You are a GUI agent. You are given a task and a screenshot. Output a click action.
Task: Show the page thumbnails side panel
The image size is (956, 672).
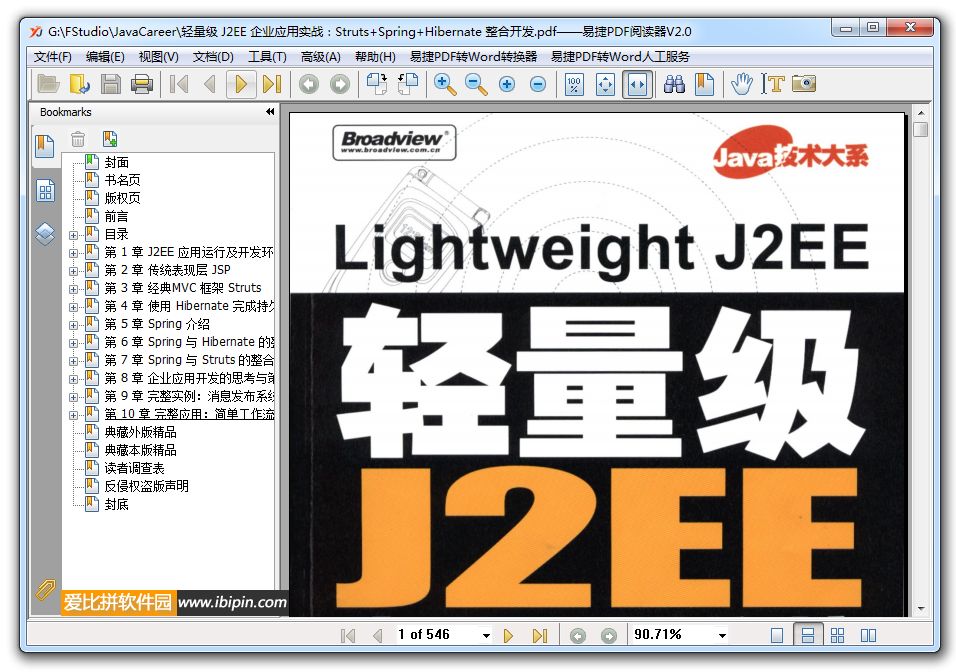(x=45, y=191)
